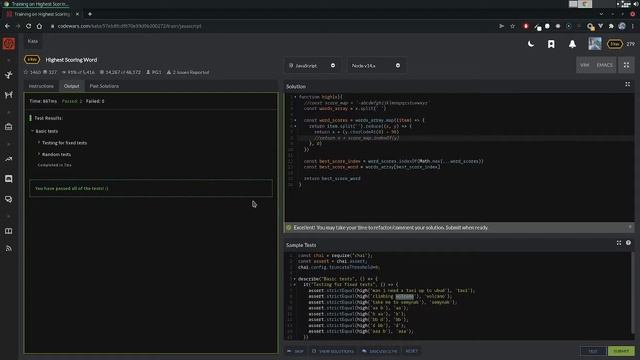Fold the function high code block
The height and width of the screenshot is (360, 640).
pos(295,97)
